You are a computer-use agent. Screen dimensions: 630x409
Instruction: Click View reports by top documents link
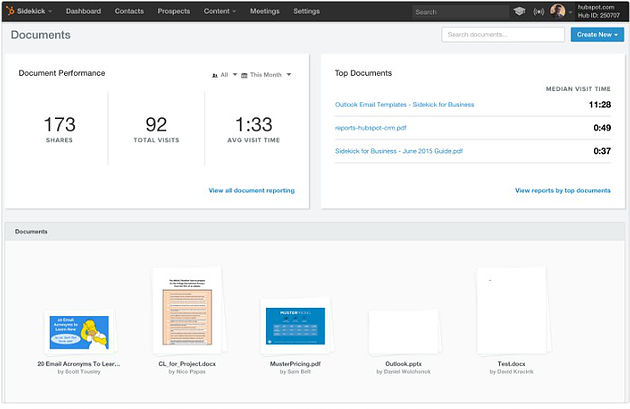(562, 190)
